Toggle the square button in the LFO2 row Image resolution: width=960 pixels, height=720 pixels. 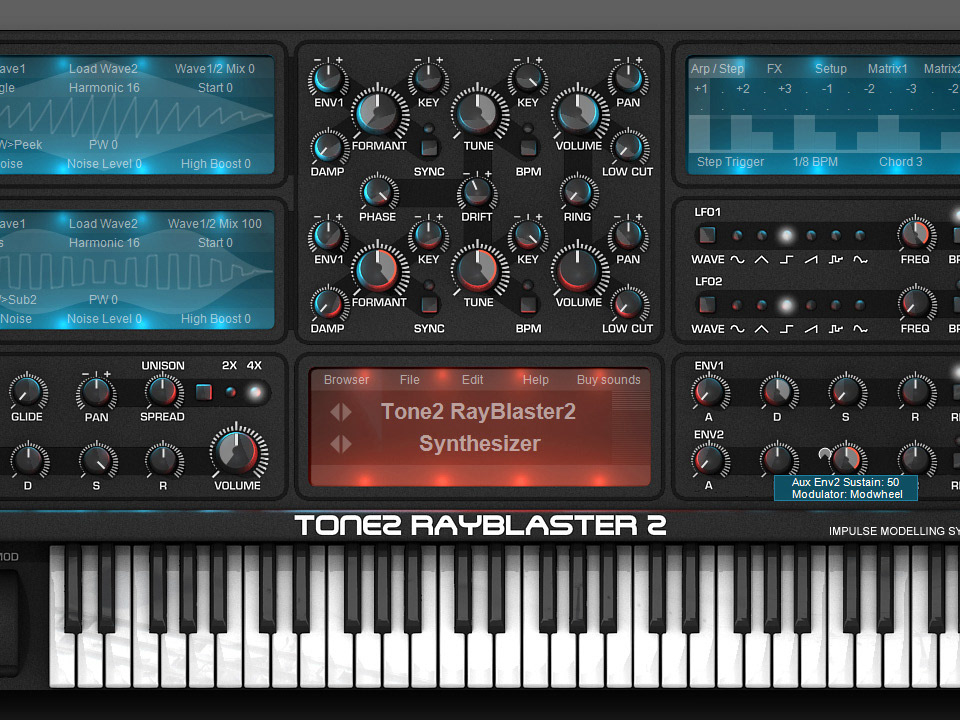[707, 304]
